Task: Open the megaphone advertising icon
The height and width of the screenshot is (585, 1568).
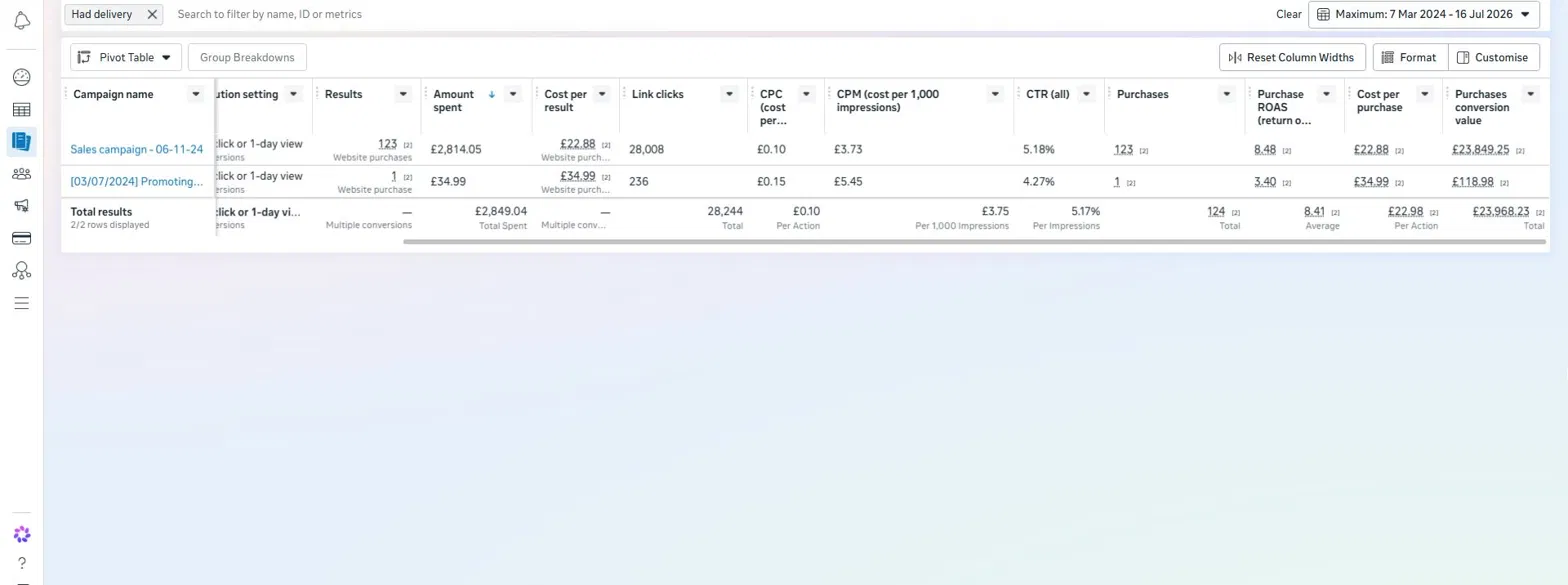Action: 22,205
